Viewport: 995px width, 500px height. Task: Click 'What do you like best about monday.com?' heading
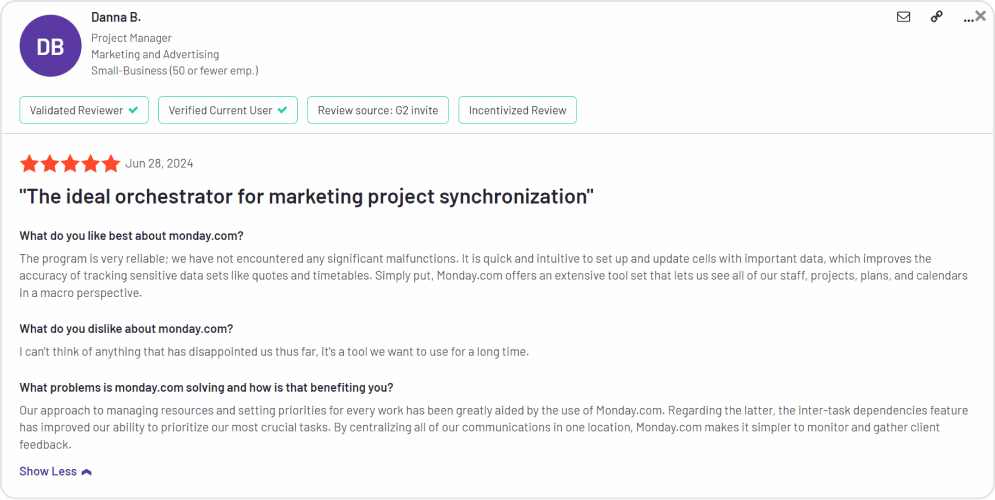pos(131,236)
